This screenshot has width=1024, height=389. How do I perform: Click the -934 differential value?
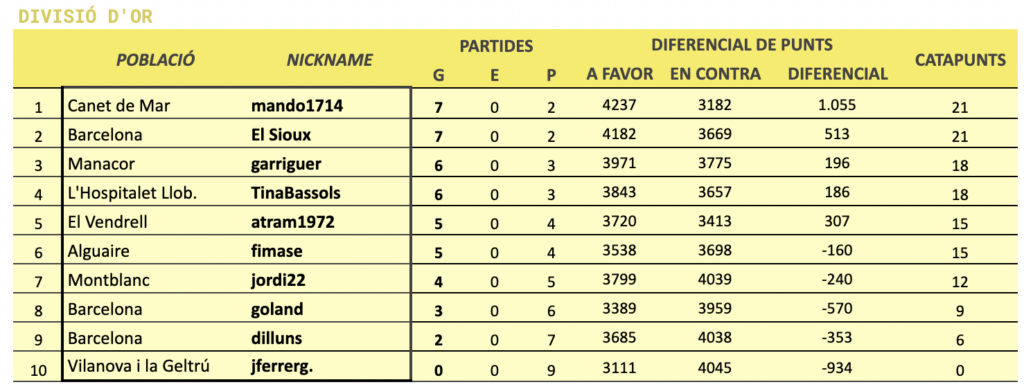click(837, 368)
